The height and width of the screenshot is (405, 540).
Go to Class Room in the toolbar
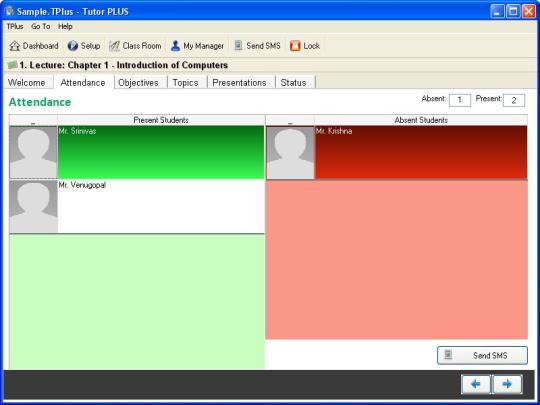click(x=135, y=46)
